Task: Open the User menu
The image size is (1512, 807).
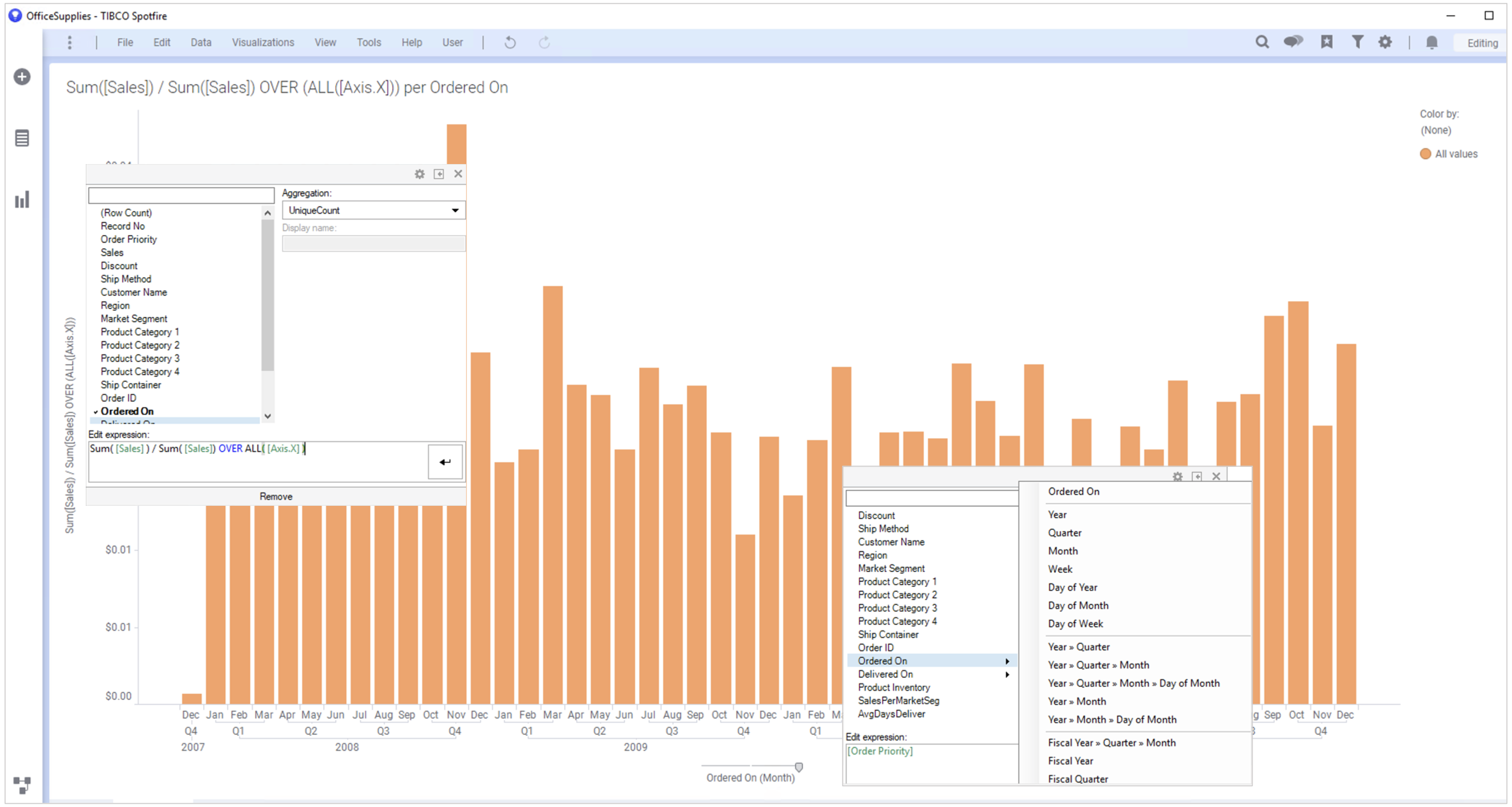Action: coord(453,42)
